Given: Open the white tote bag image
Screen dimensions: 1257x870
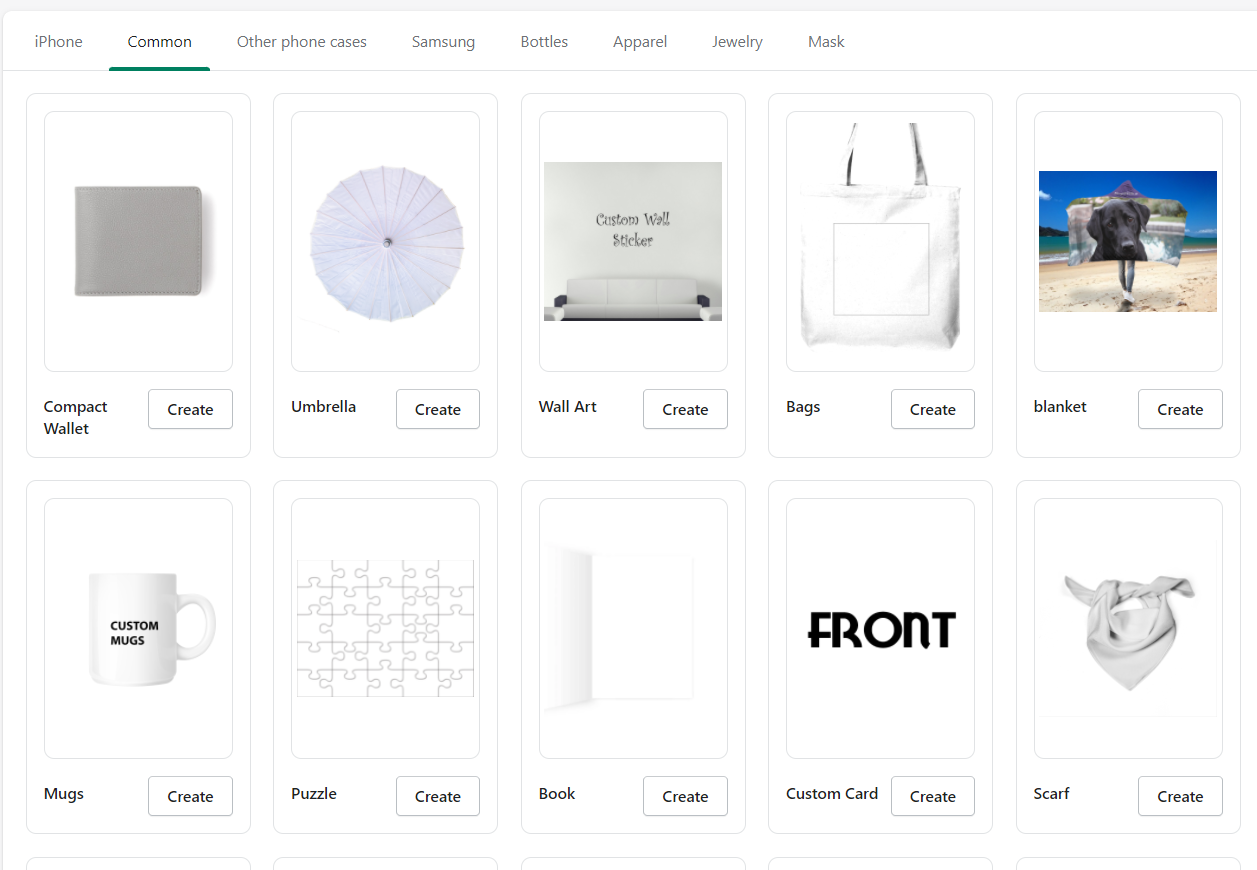Looking at the screenshot, I should (x=880, y=241).
